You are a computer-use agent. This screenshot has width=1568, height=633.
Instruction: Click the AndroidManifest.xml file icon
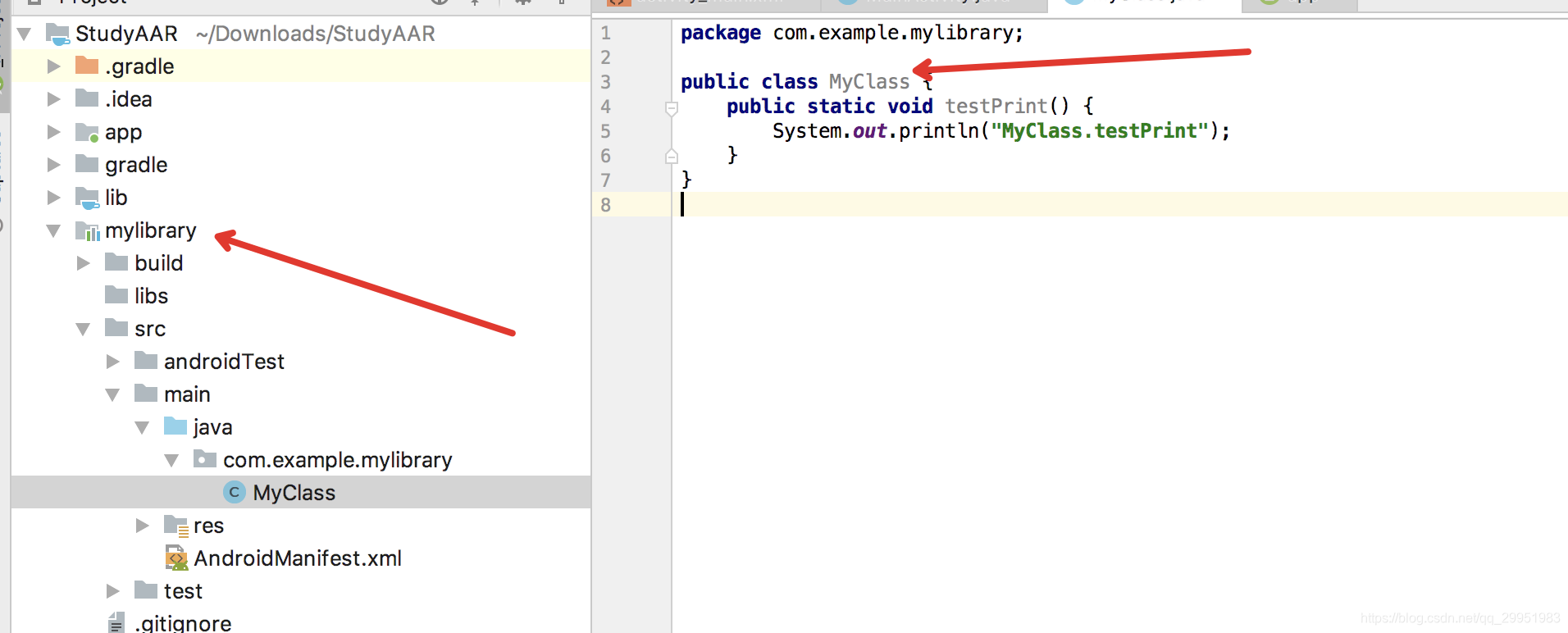176,558
